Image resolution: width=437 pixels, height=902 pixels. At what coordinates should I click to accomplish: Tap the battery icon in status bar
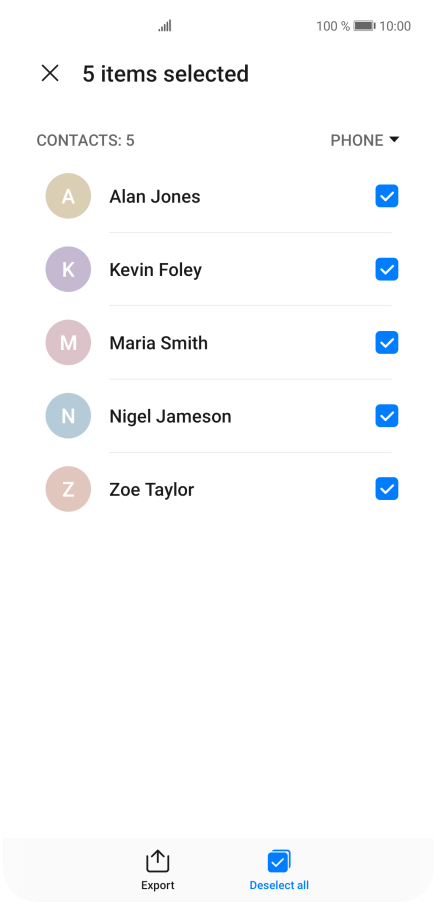pos(364,26)
